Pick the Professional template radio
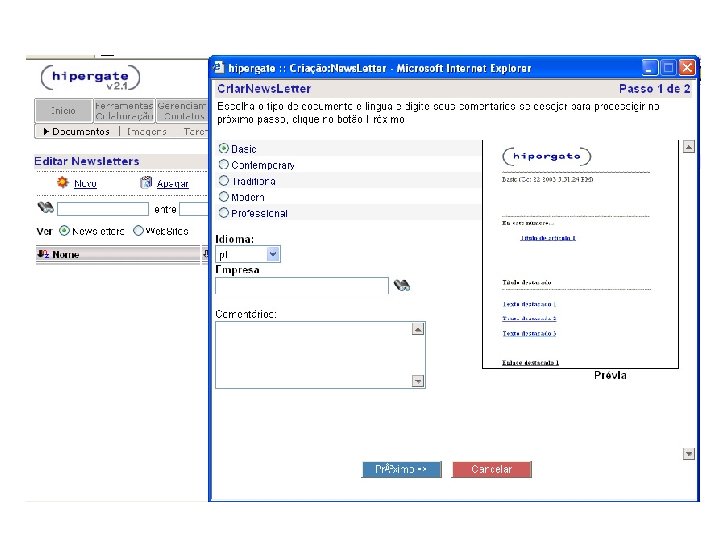This screenshot has height=540, width=720. pos(224,213)
